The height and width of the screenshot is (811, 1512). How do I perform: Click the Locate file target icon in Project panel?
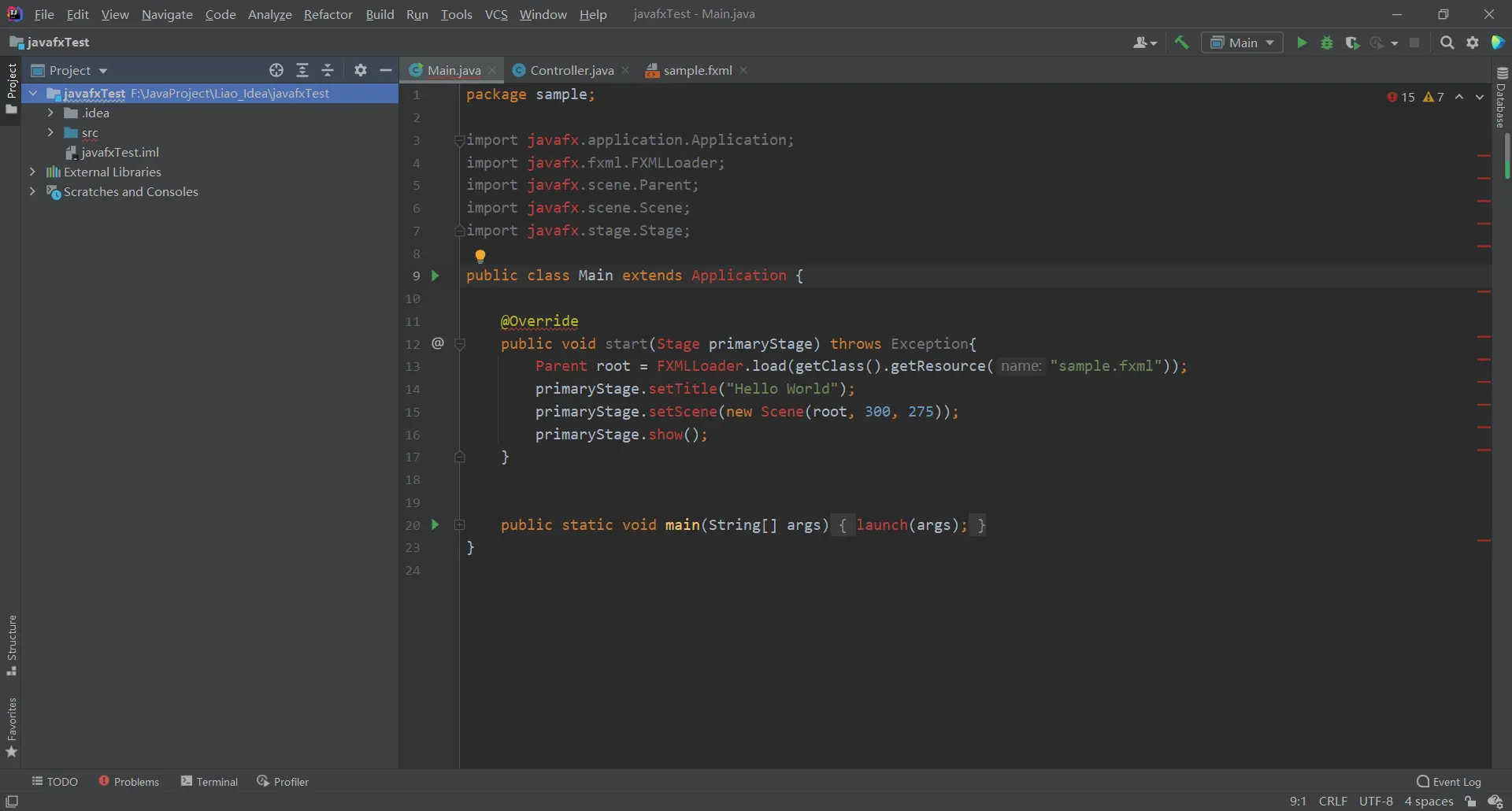pos(276,70)
